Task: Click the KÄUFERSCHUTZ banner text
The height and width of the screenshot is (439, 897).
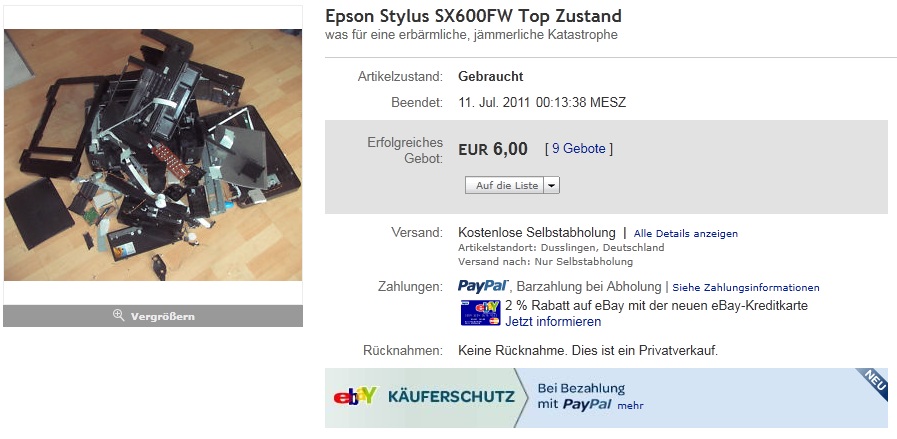Action: [451, 396]
